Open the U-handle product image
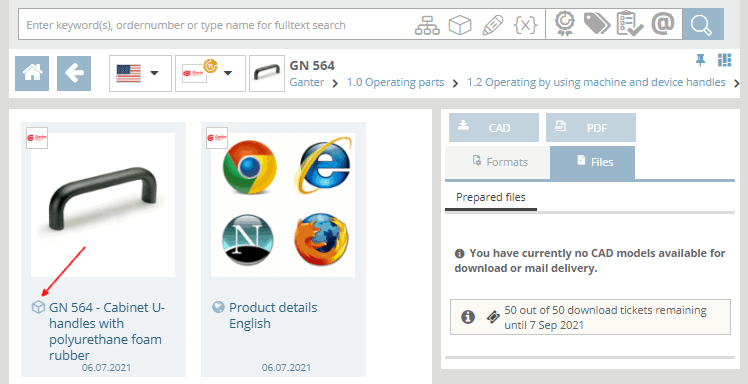748x384 pixels. 103,204
